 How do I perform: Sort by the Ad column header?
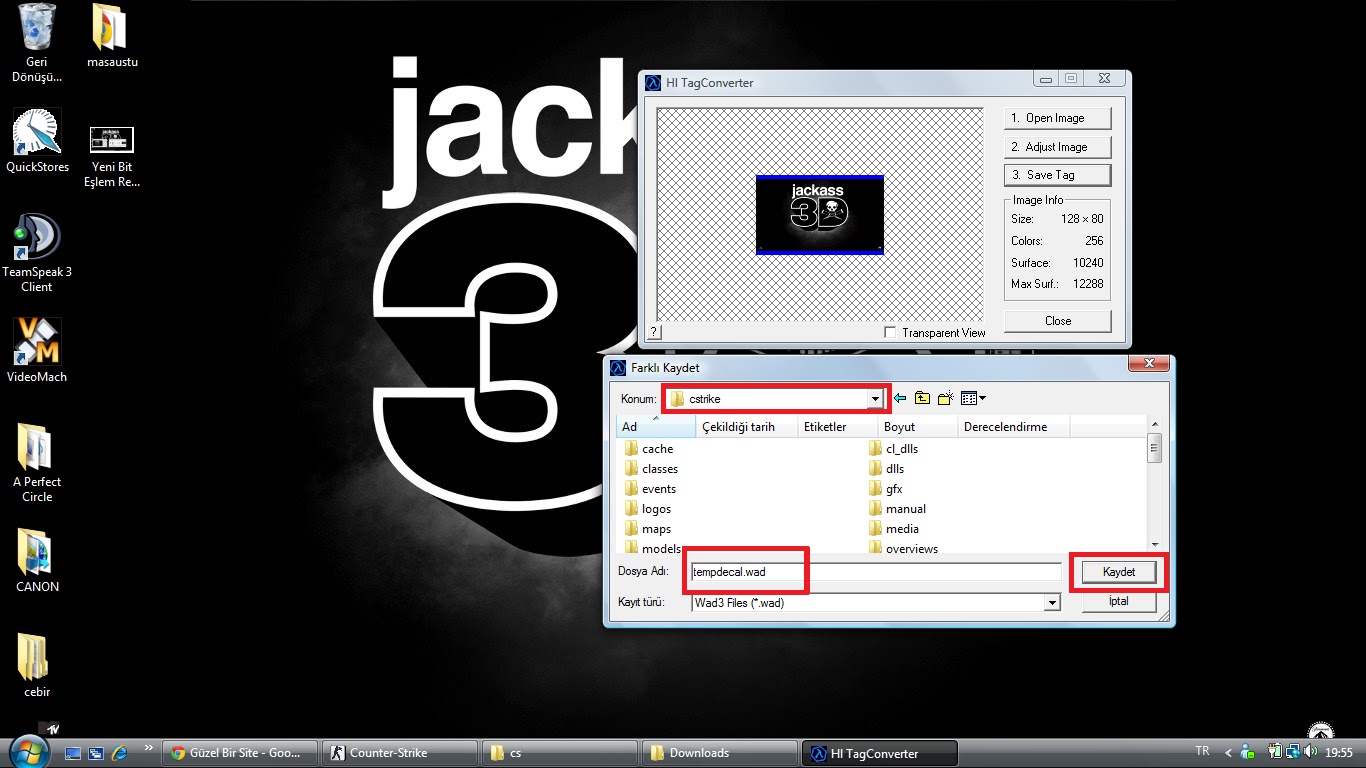coord(656,427)
